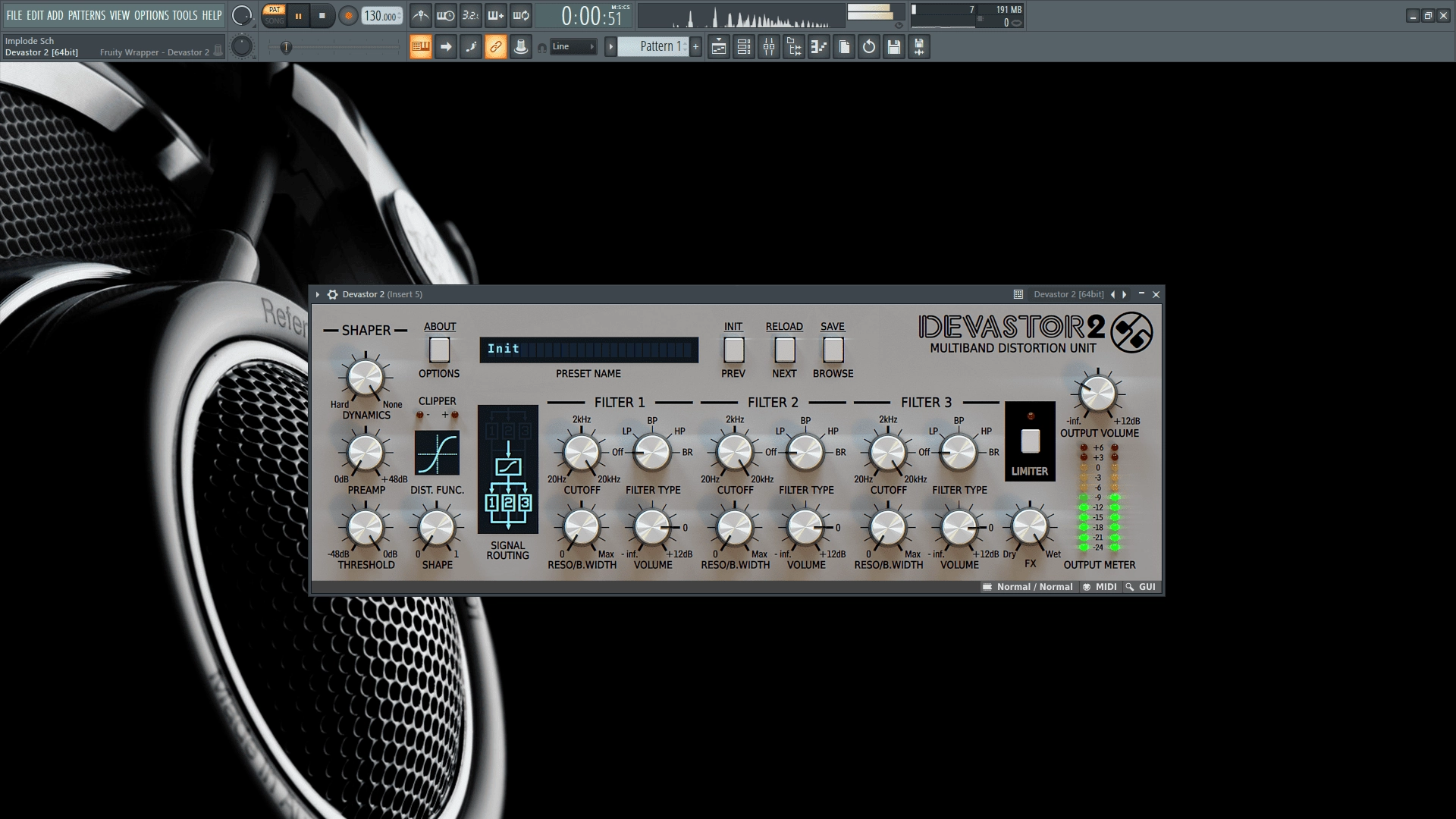
Task: Click Filter 1 CUTOFF knob
Action: [x=582, y=453]
